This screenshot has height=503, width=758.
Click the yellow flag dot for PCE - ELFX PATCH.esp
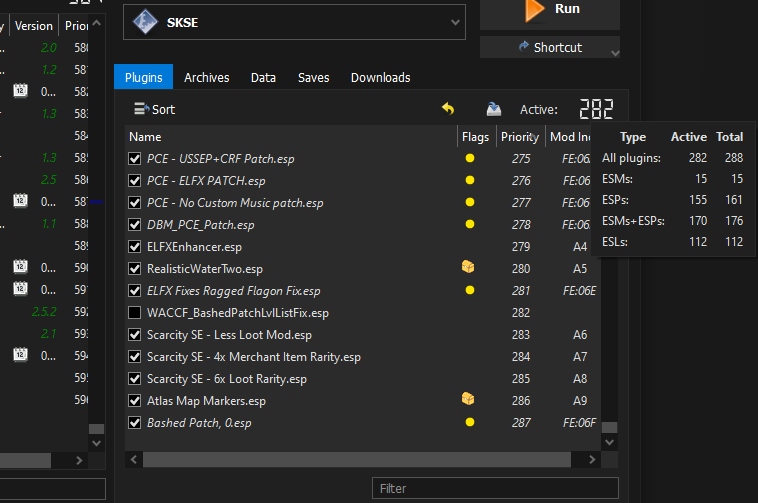pos(469,180)
